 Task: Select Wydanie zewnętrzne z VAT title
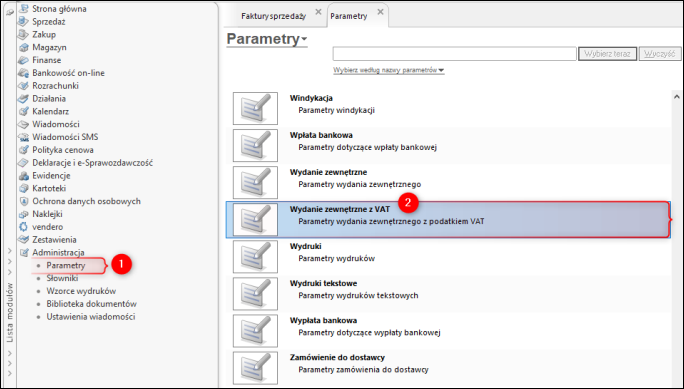(x=340, y=209)
